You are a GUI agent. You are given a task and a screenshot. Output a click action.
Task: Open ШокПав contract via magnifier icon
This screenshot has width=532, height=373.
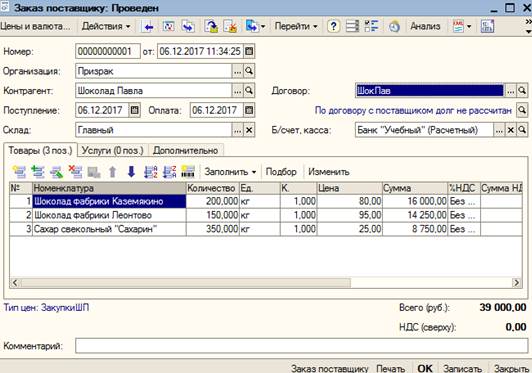tap(522, 91)
